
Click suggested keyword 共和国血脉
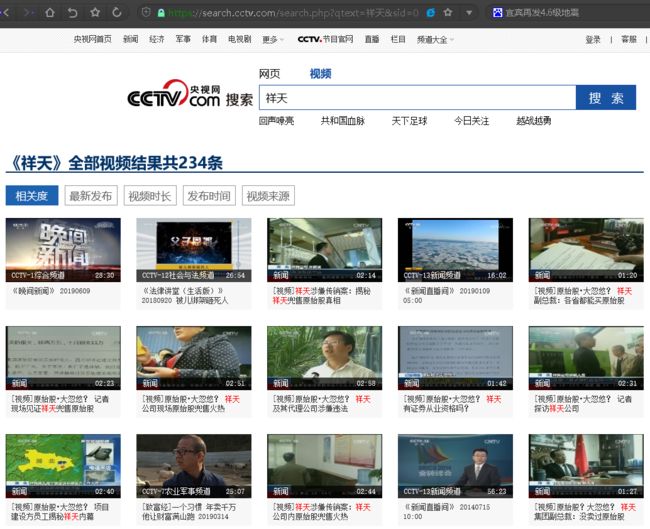click(x=342, y=121)
